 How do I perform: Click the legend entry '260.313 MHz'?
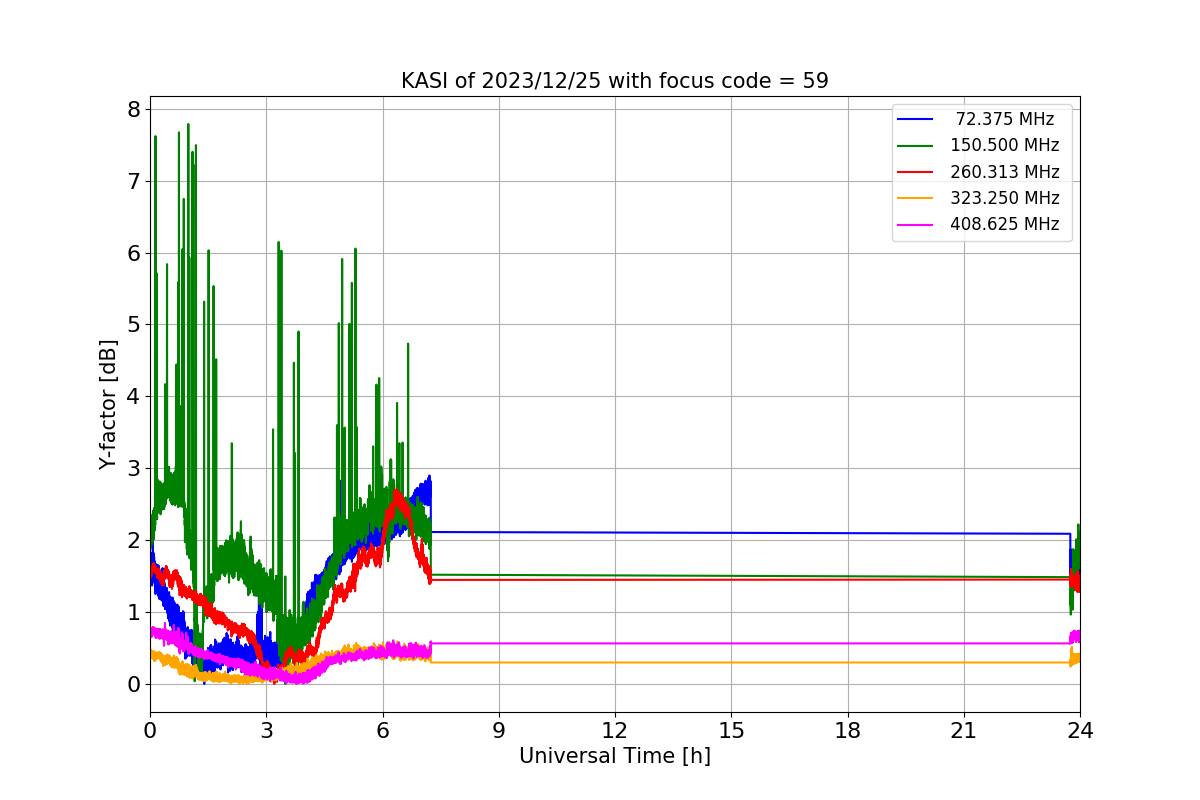tap(1005, 172)
